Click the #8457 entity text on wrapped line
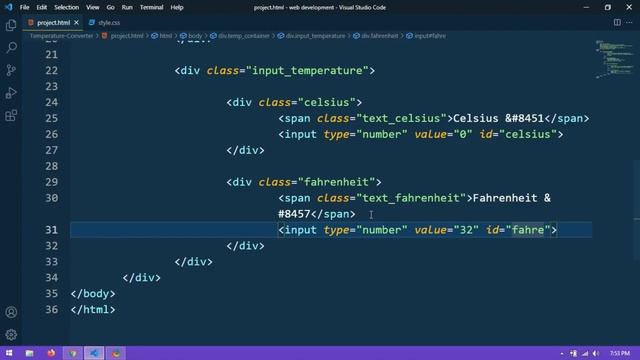The height and width of the screenshot is (360, 640). (294, 214)
